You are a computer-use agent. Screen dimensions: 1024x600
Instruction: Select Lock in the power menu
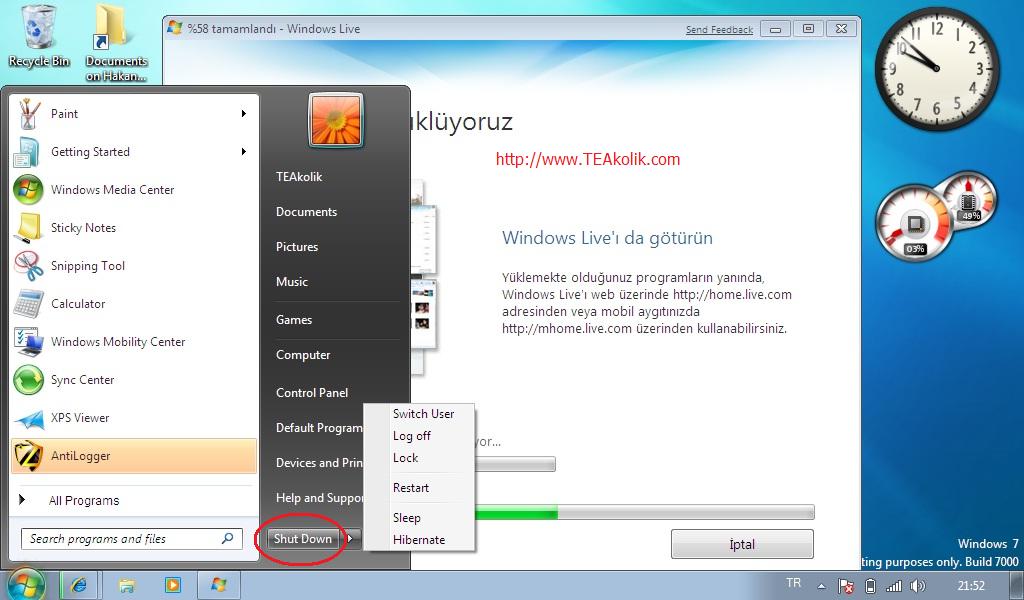click(405, 458)
